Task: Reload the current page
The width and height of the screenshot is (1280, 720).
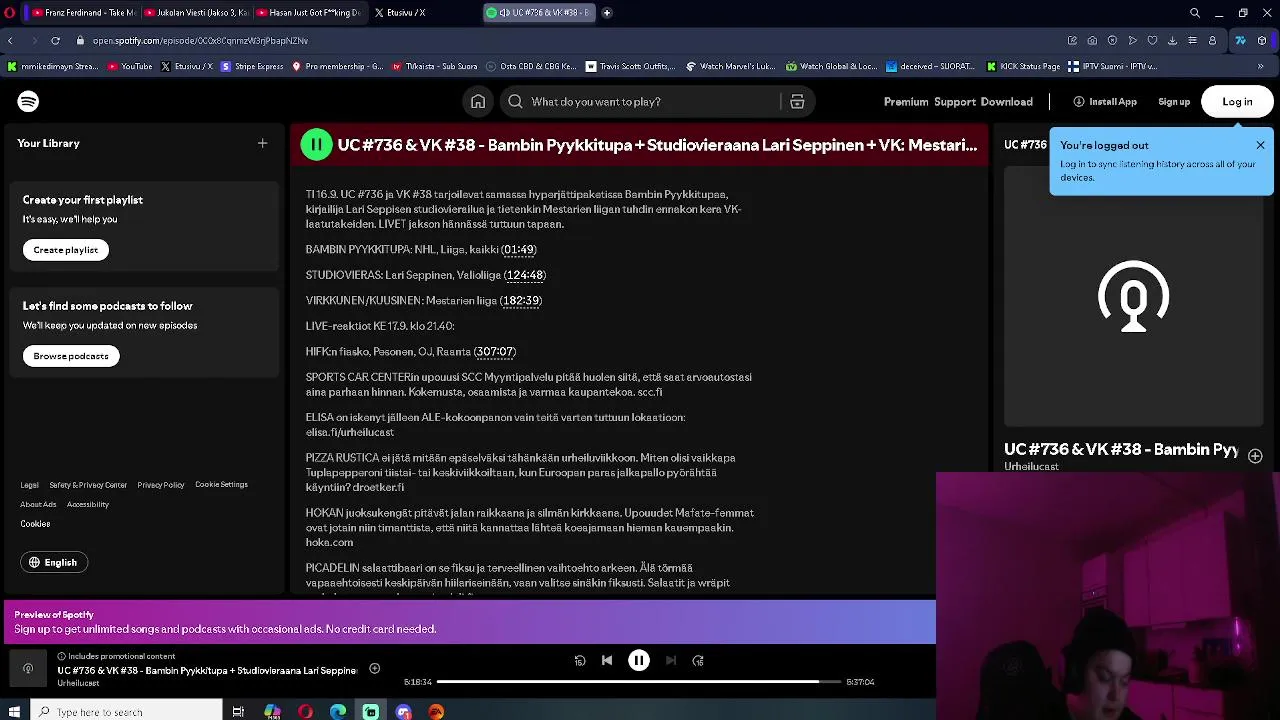Action: pos(55,40)
